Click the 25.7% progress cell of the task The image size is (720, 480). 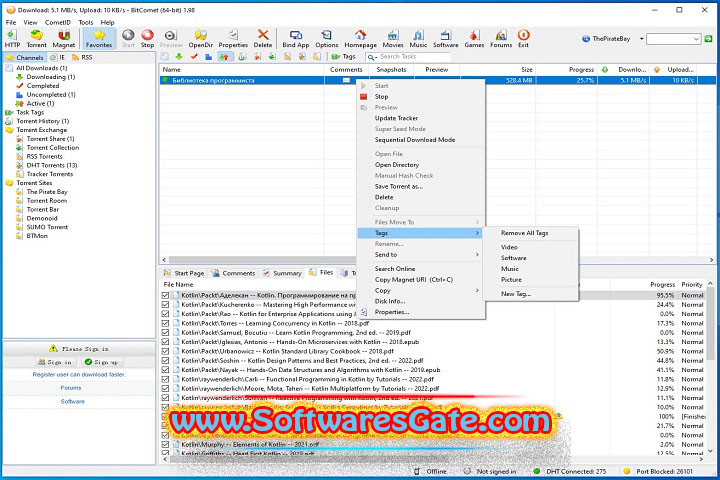tap(567, 80)
